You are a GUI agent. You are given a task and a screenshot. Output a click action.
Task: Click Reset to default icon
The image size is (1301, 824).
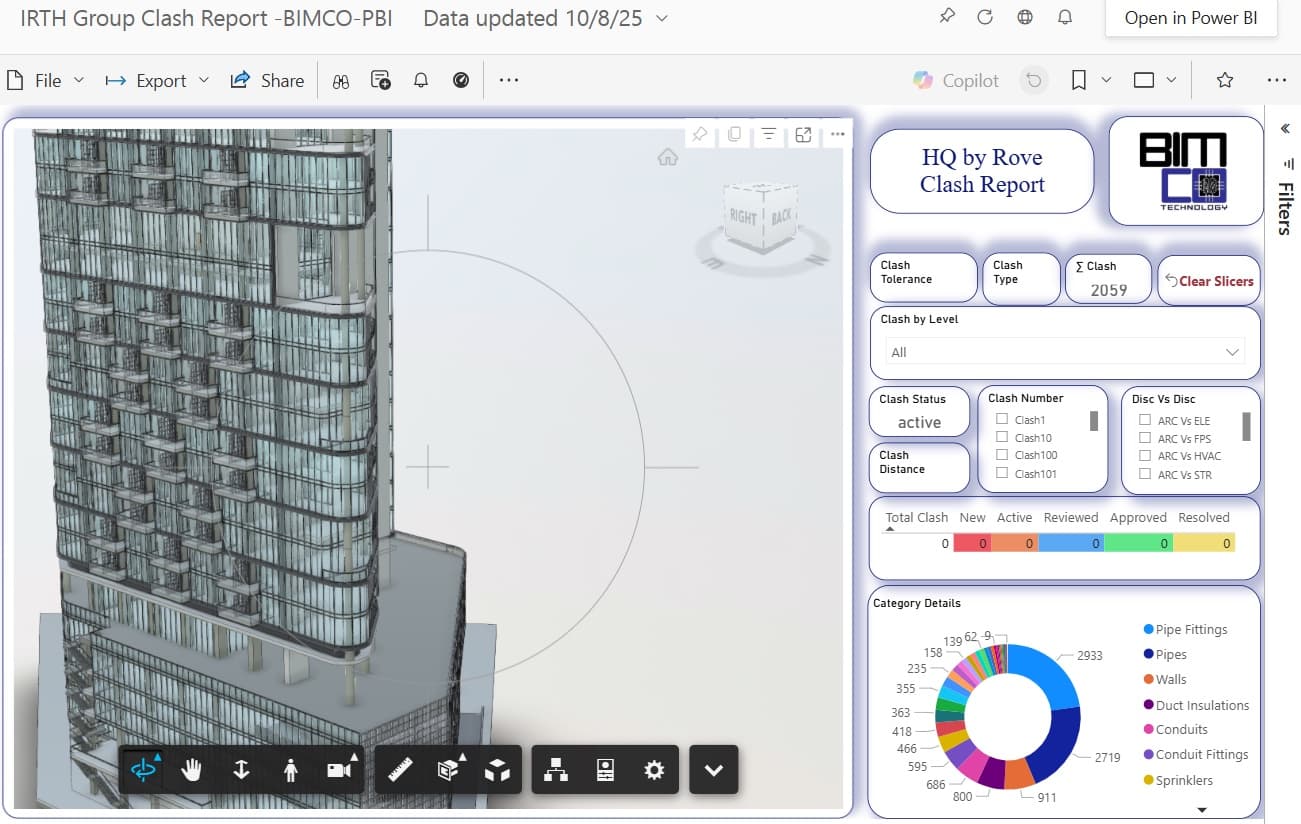(1035, 80)
